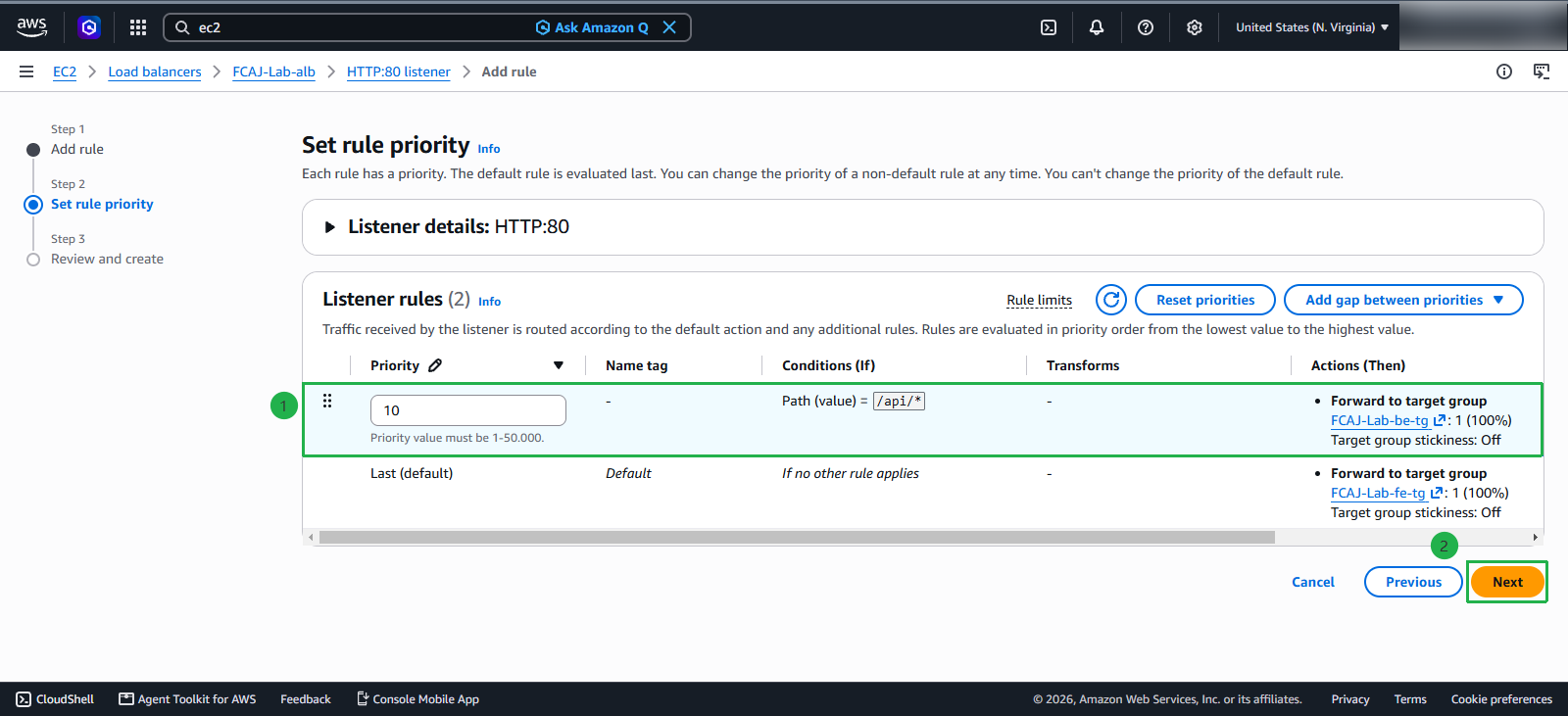Sort by the Priority column arrow
The height and width of the screenshot is (716, 1568).
[559, 365]
